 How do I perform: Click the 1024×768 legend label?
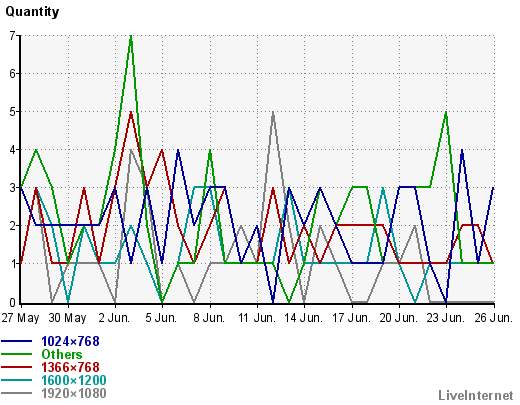[70, 341]
